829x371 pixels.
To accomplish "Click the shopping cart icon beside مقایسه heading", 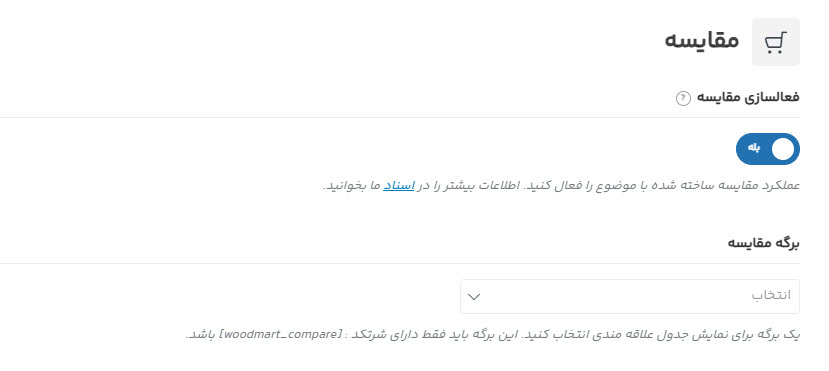I will click(776, 42).
